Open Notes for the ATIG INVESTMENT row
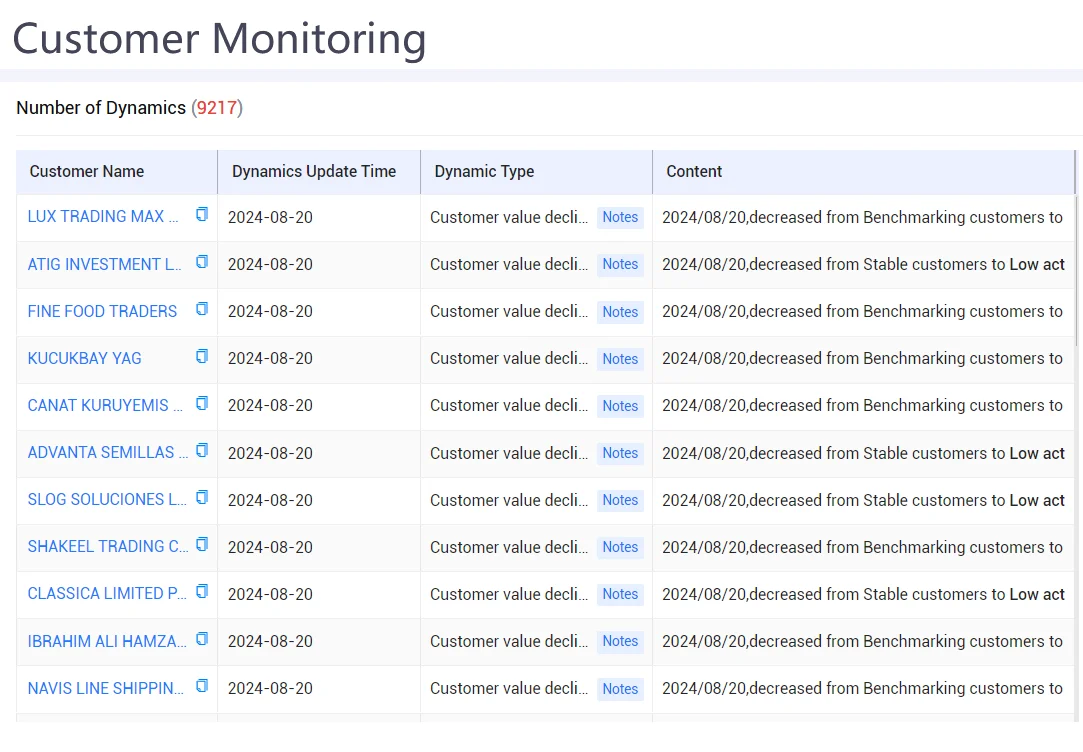Image resolution: width=1083 pixels, height=752 pixels. coord(620,264)
